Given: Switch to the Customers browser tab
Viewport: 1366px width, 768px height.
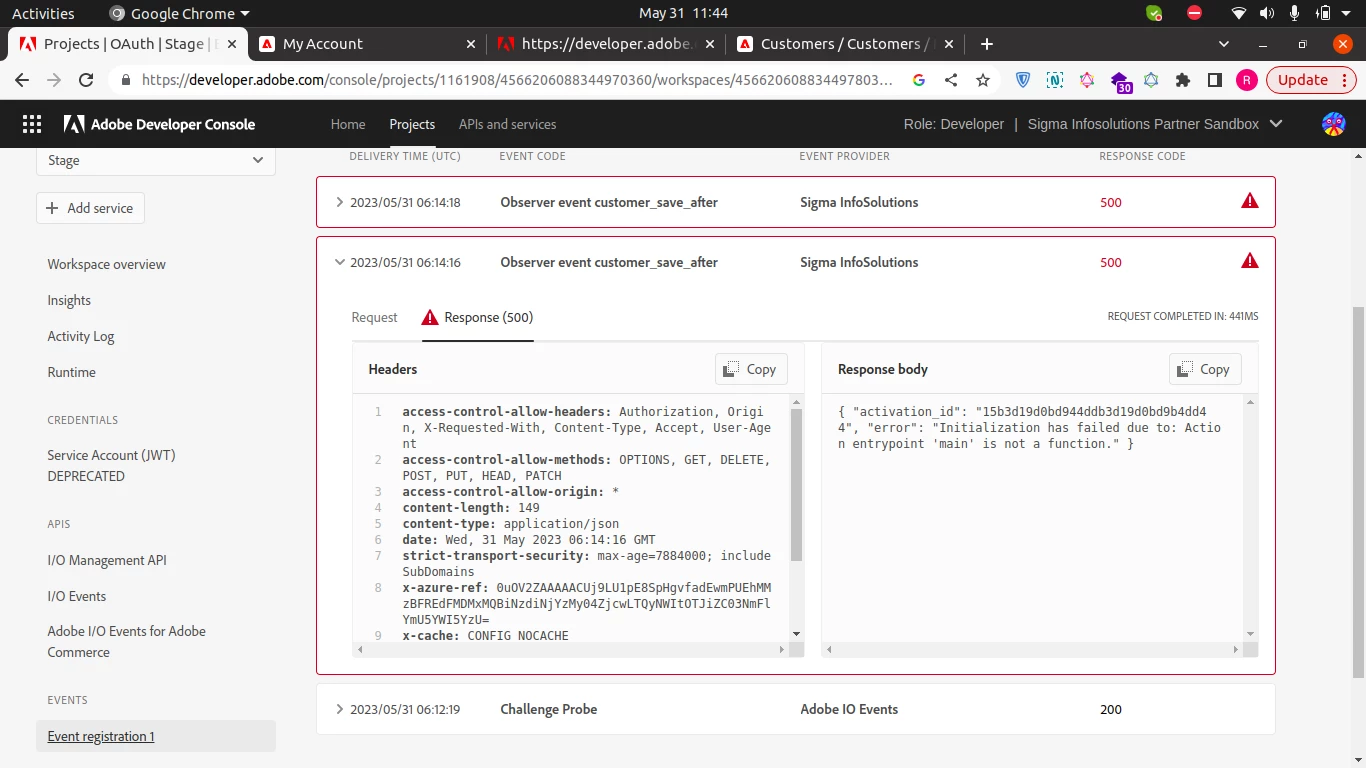Looking at the screenshot, I should pyautogui.click(x=846, y=44).
